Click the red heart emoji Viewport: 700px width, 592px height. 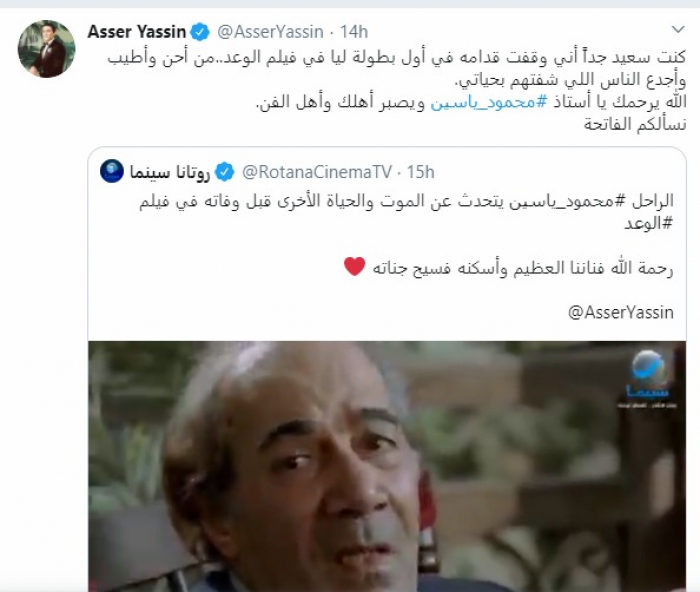355,267
